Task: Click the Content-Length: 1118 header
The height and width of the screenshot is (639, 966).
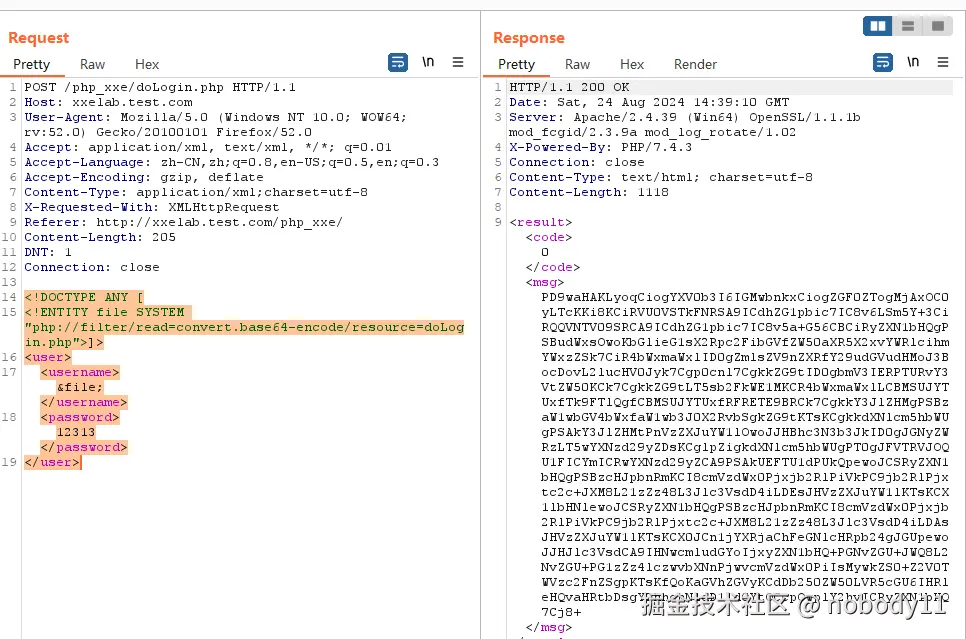Action: pyautogui.click(x=588, y=192)
